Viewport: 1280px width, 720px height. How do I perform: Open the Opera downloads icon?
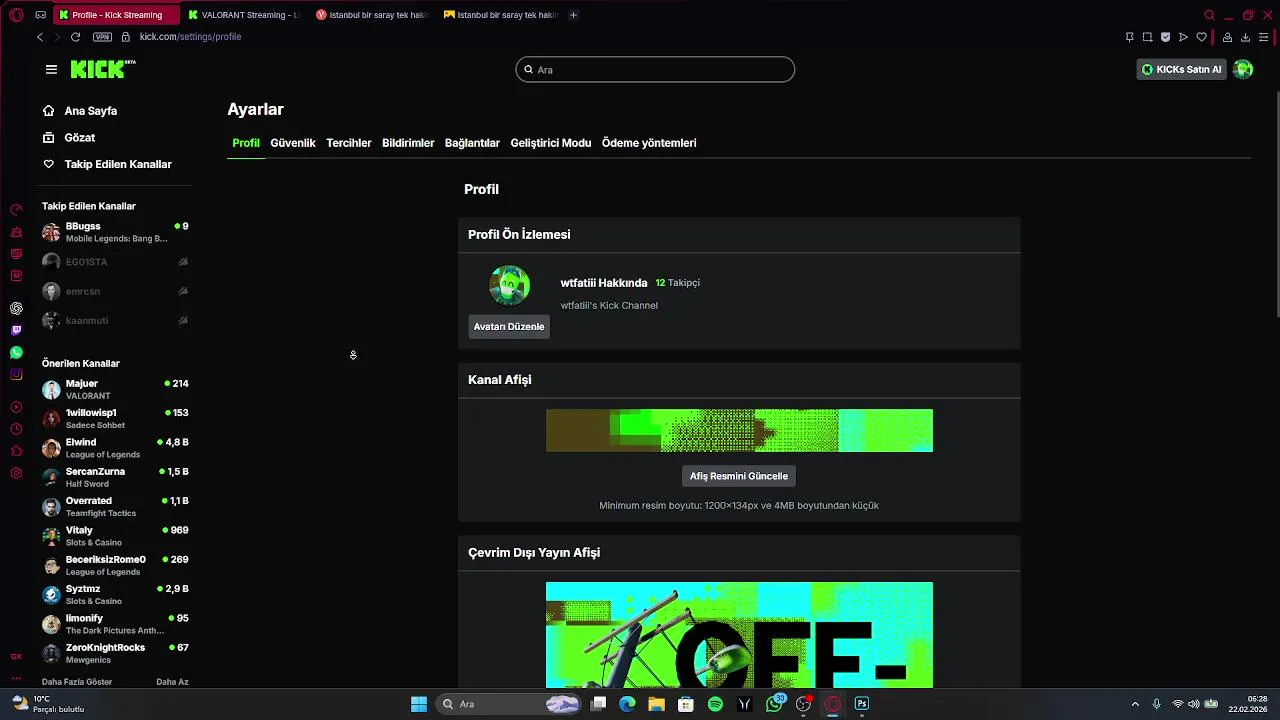click(1245, 37)
